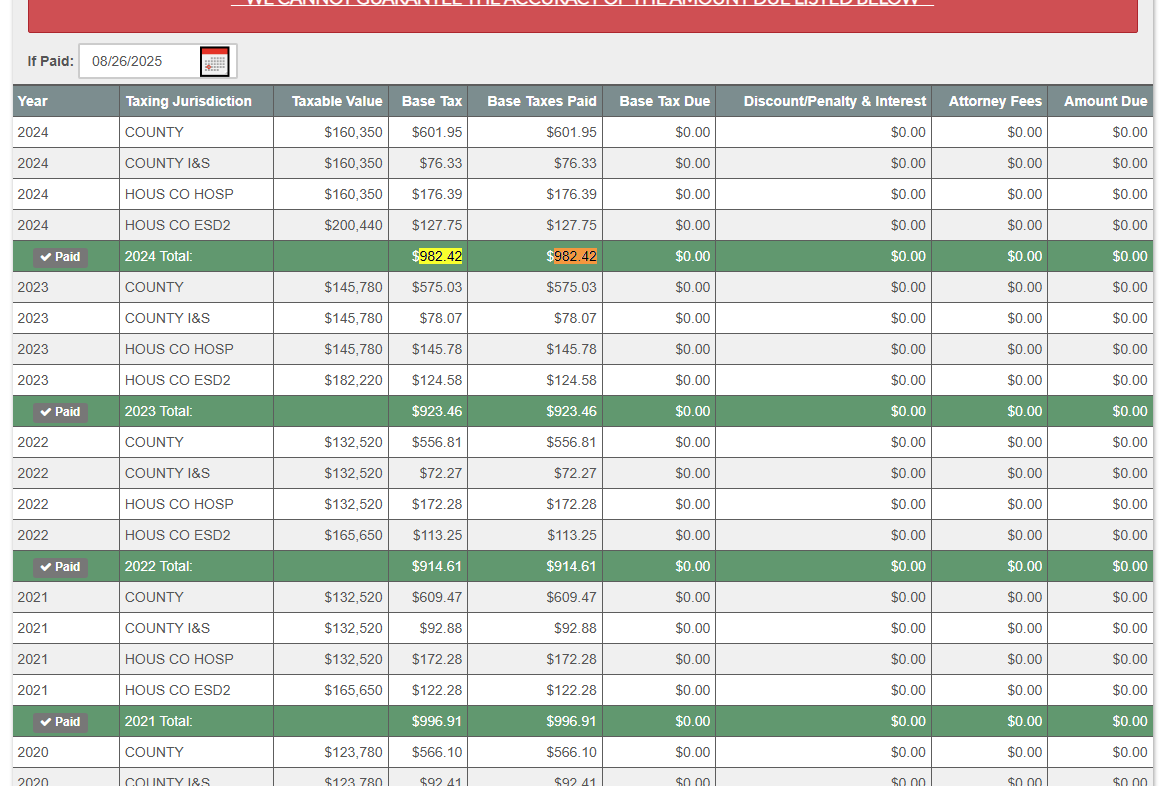Screen dimensions: 1167x786
Task: Select the Base Taxes Paid column header
Action: pos(541,101)
